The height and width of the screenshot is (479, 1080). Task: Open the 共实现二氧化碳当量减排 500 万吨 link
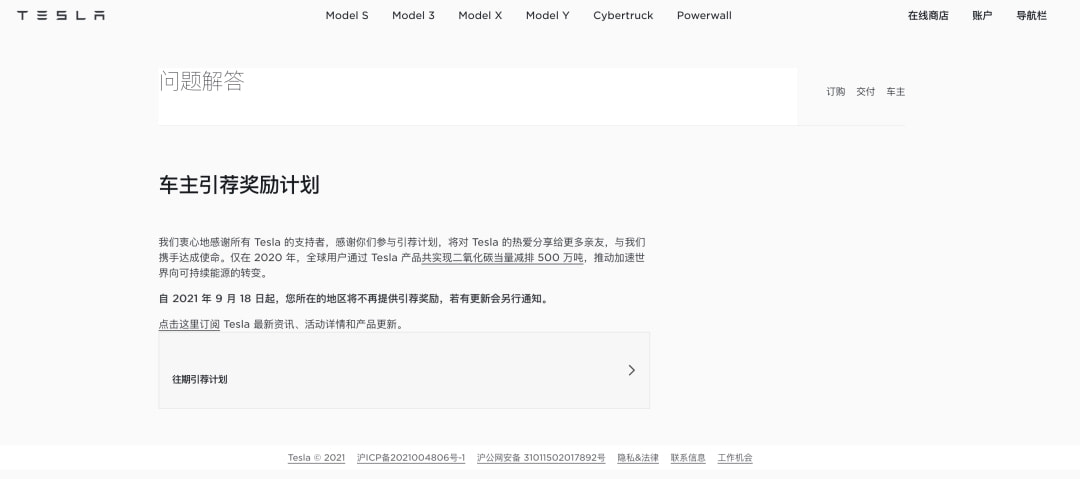point(503,258)
